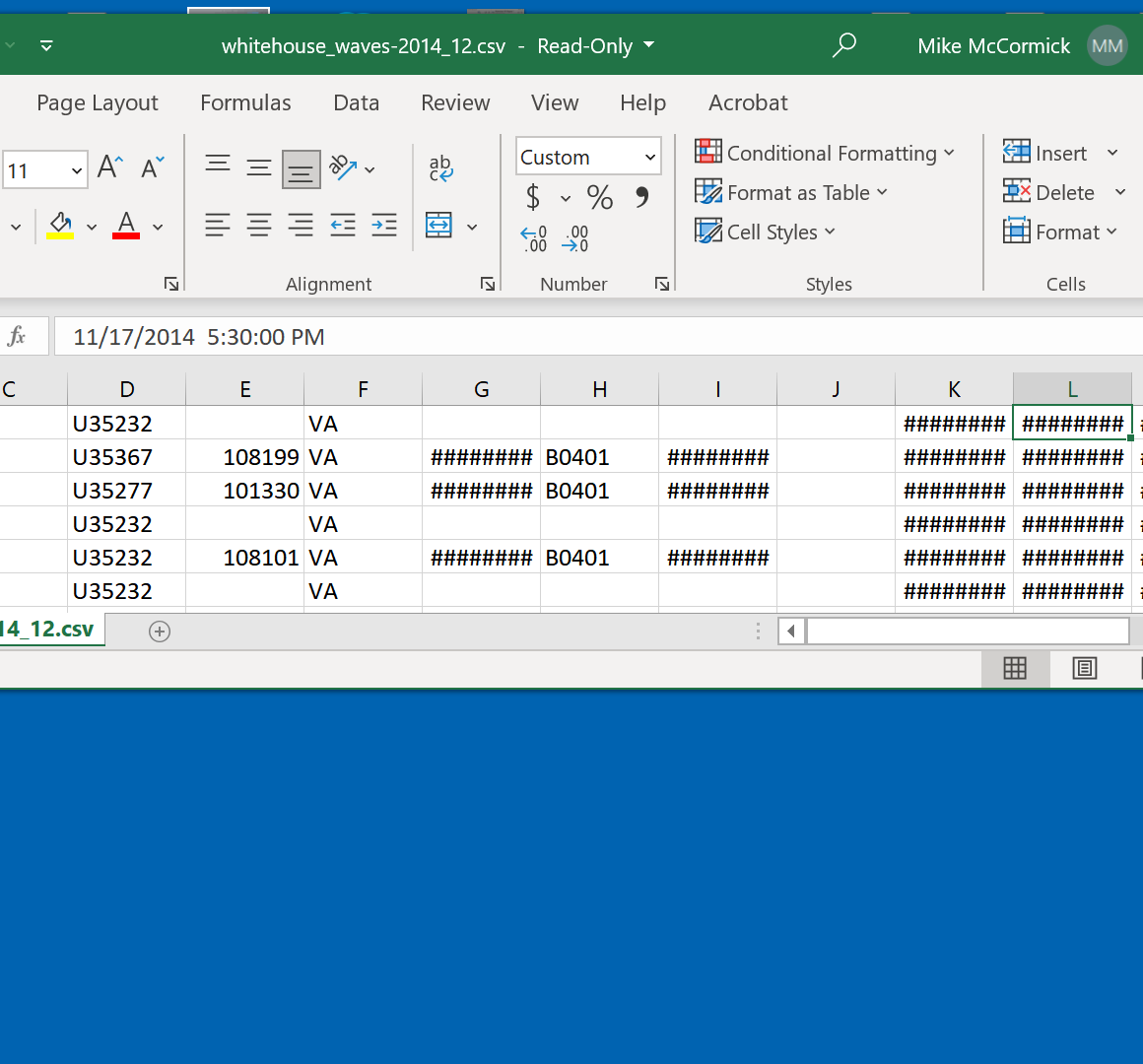1143x1064 pixels.
Task: Open search with the magnifier icon
Action: 843,45
